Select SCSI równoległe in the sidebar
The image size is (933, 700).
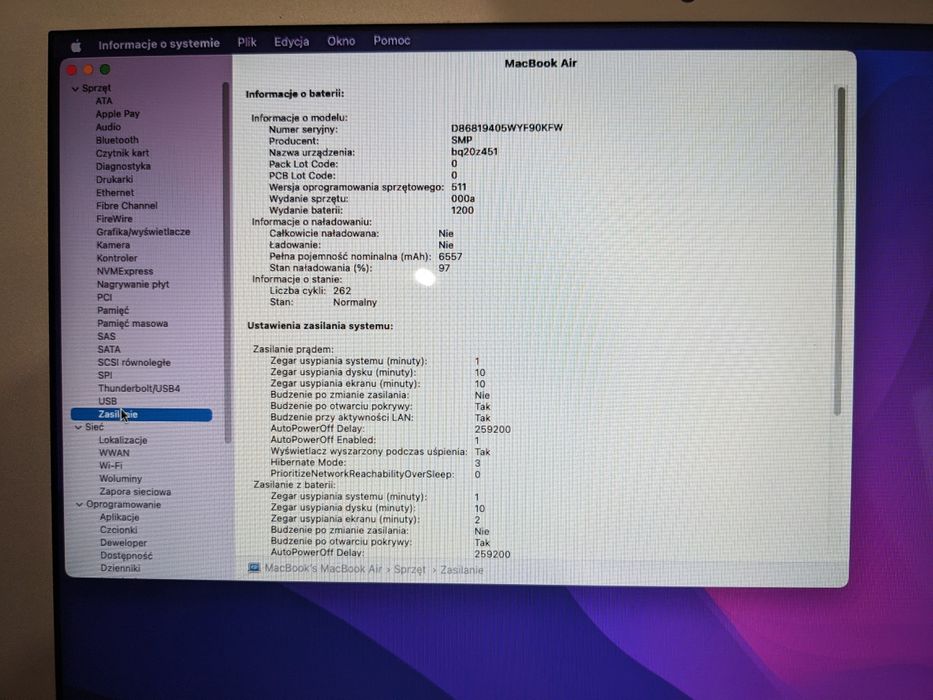tap(134, 362)
